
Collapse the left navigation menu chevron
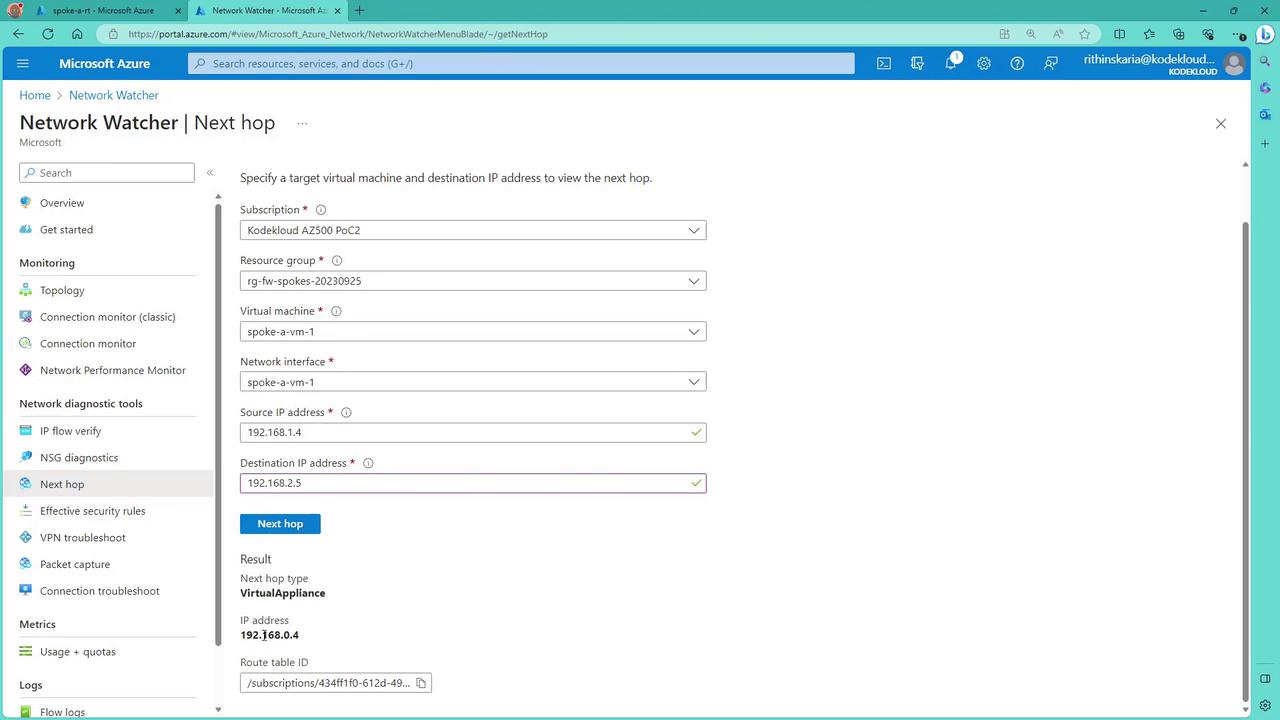210,173
